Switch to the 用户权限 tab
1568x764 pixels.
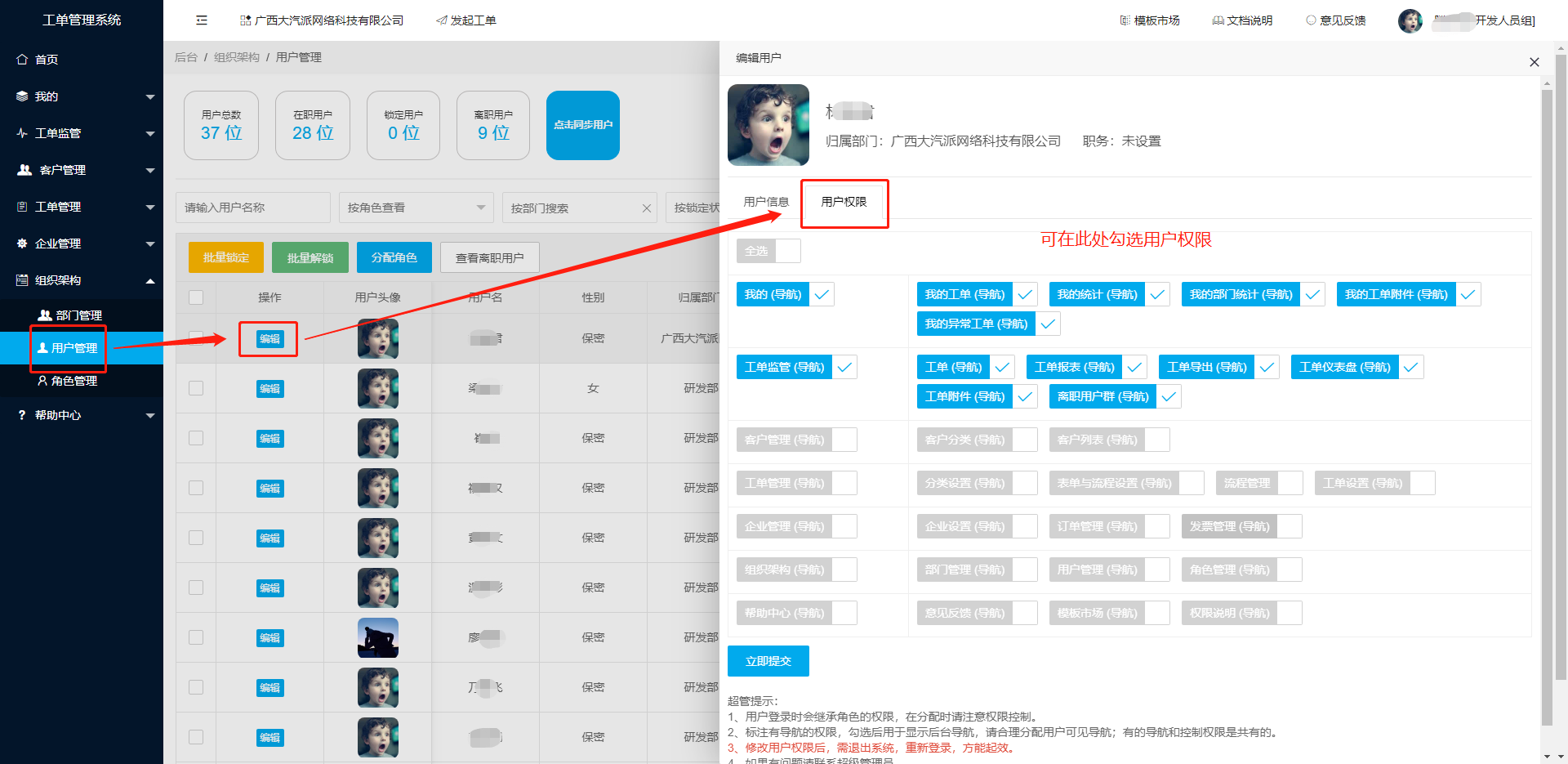[844, 202]
